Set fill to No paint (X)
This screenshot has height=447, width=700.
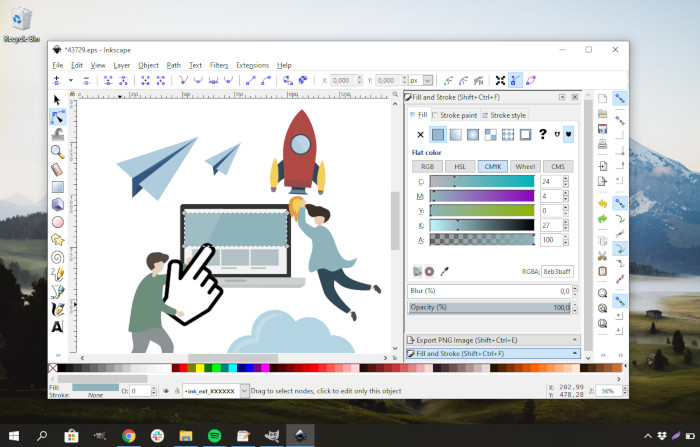[420, 134]
